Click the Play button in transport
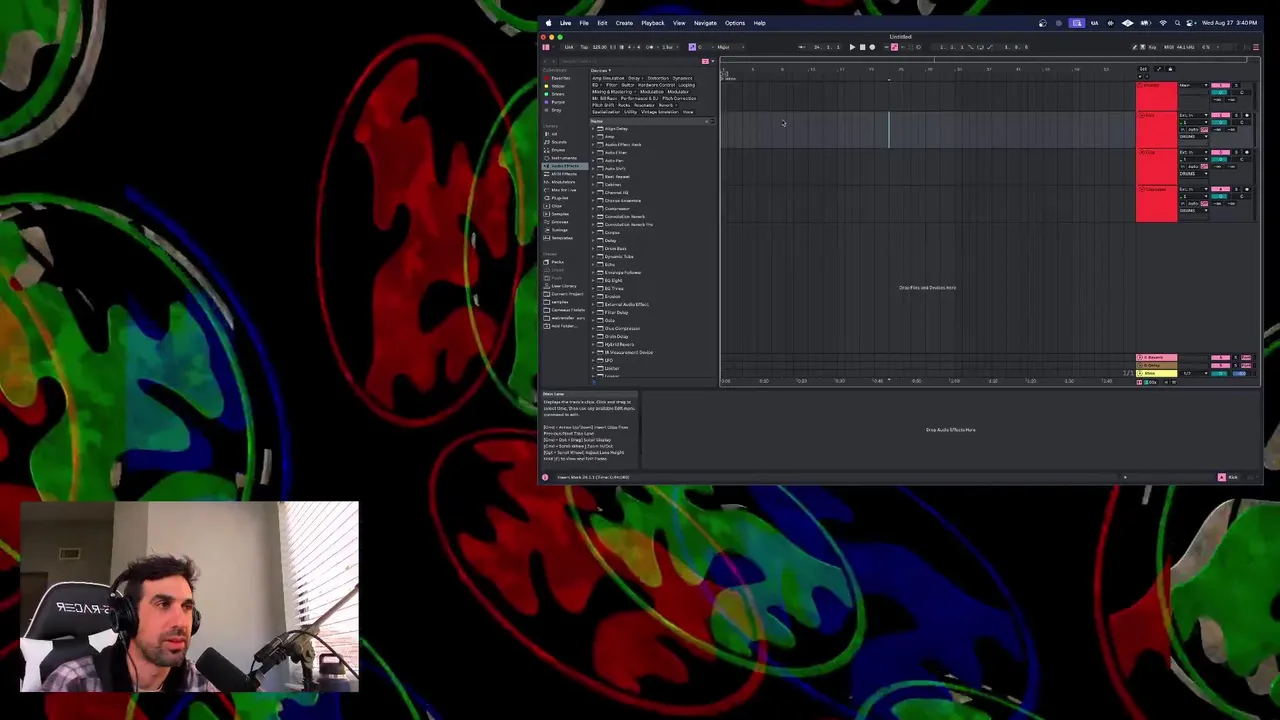 [852, 47]
